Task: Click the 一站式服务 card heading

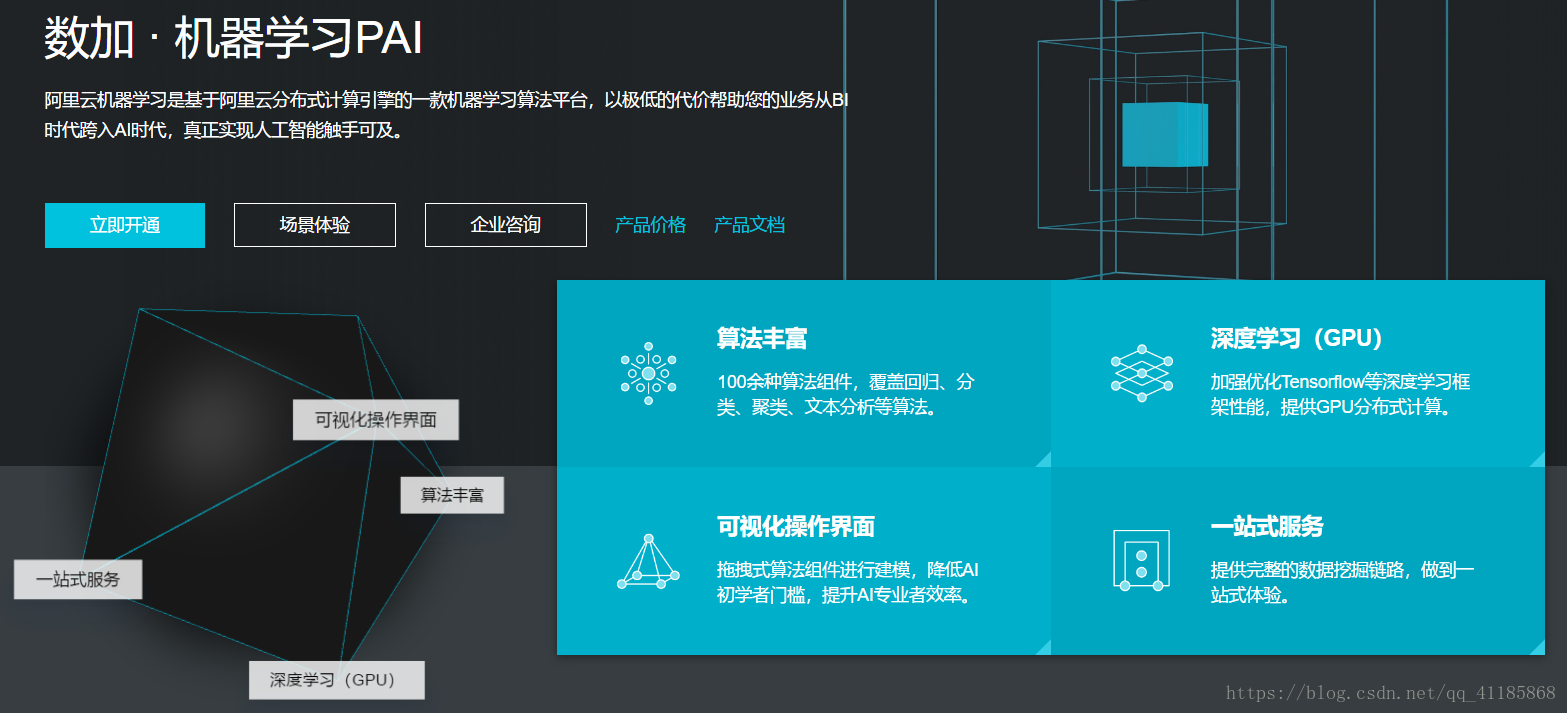Action: point(1267,527)
